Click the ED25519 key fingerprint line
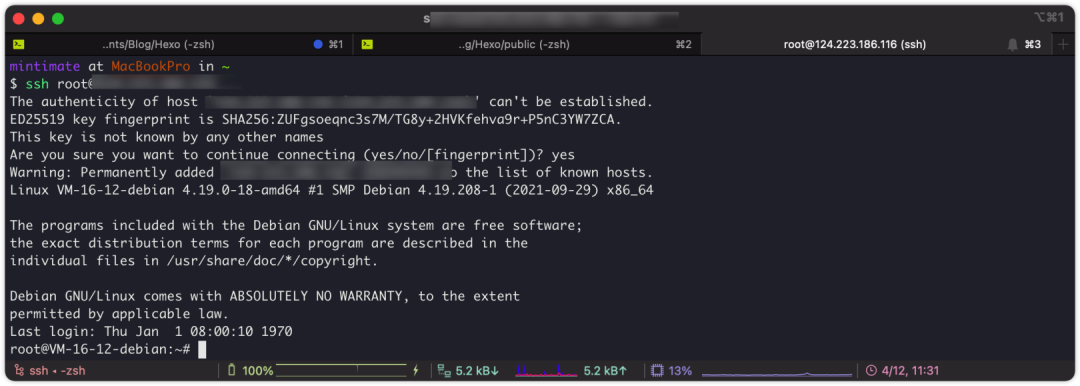Screen dimensions: 1080x386 point(316,119)
